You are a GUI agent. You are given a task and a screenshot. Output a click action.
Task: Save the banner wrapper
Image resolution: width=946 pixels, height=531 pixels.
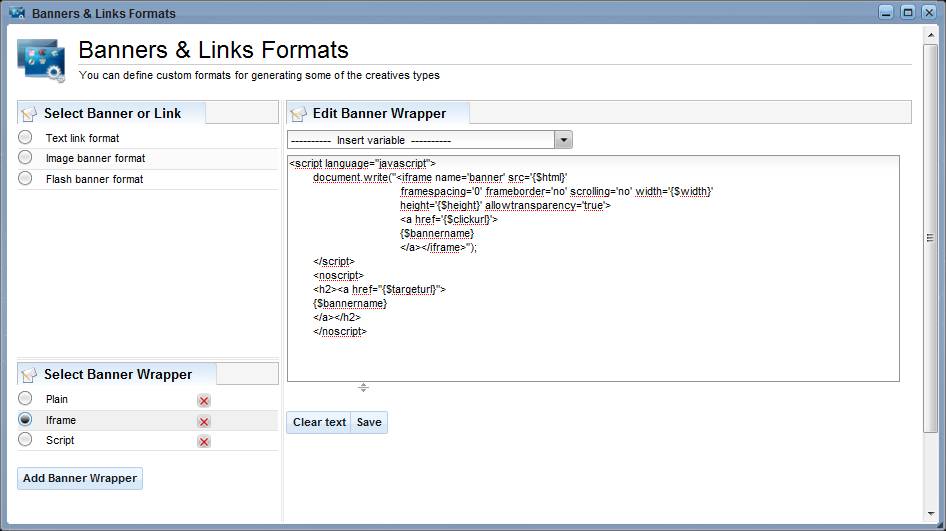pos(369,422)
